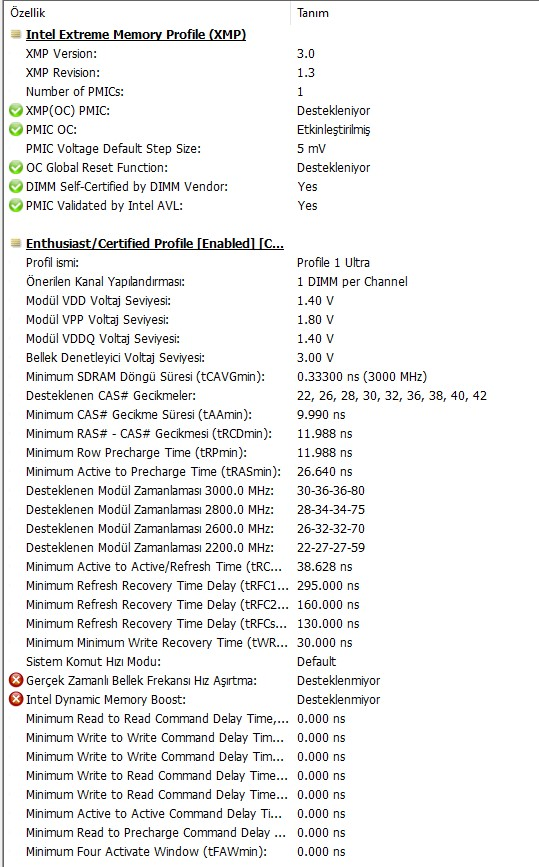Screen dimensions: 539x867
Task: Select the Modül VDD Voltaj Seviyesi row
Action: point(271,301)
